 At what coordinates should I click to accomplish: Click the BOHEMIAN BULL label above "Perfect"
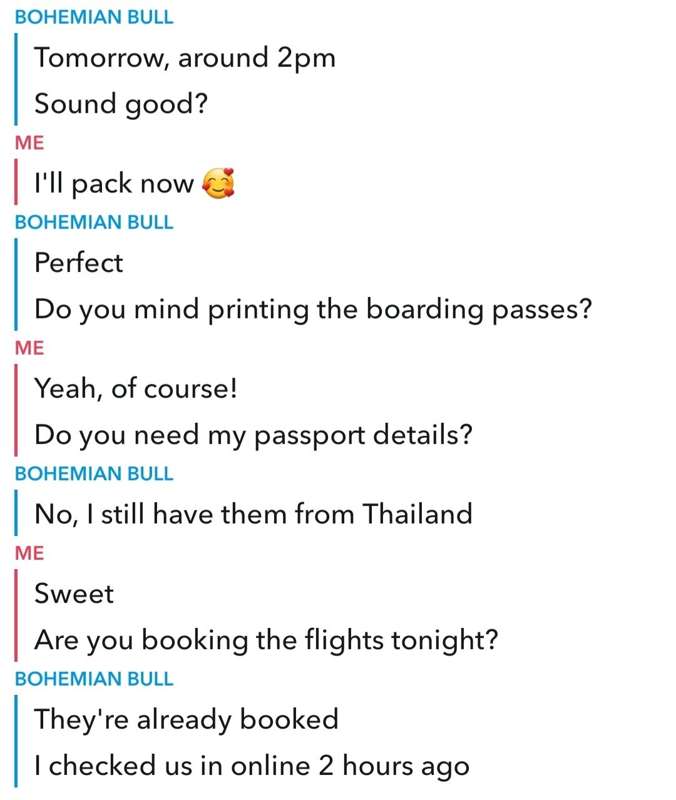coord(94,222)
